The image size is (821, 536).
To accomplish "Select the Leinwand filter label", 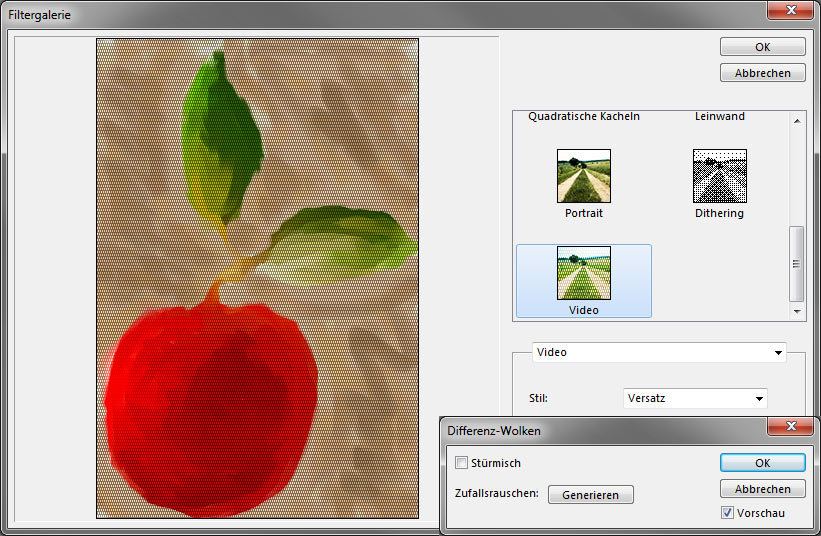I will coord(719,117).
